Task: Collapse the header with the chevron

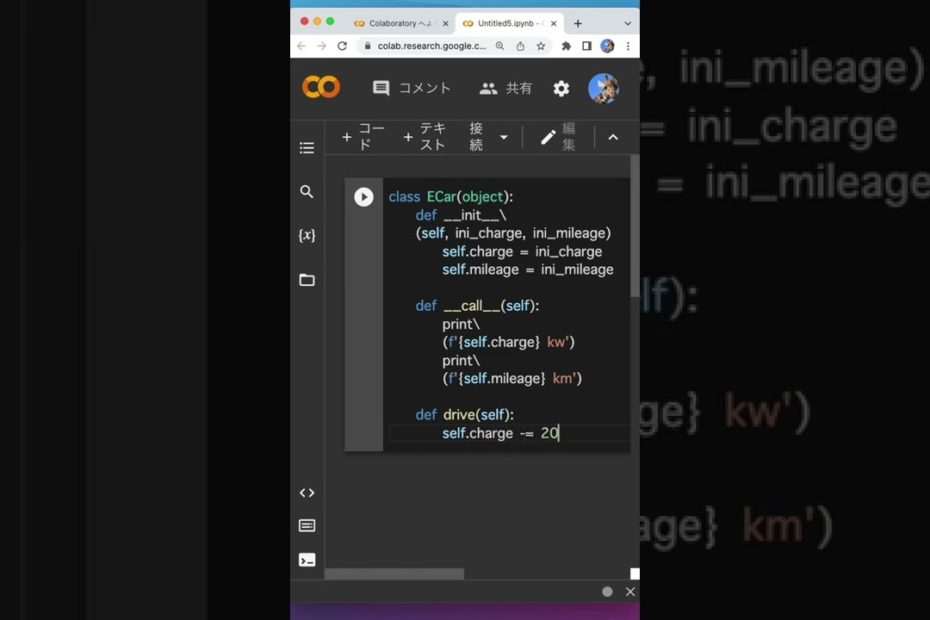Action: tap(613, 138)
